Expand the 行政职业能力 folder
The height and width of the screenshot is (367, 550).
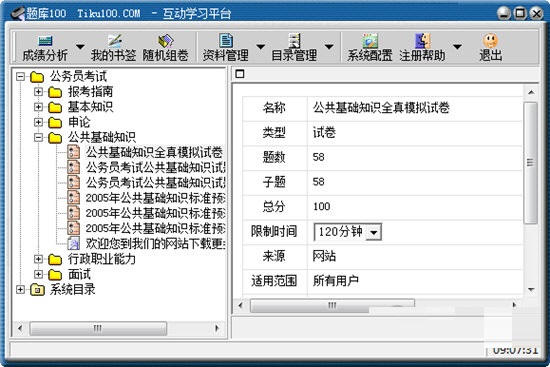[38, 259]
